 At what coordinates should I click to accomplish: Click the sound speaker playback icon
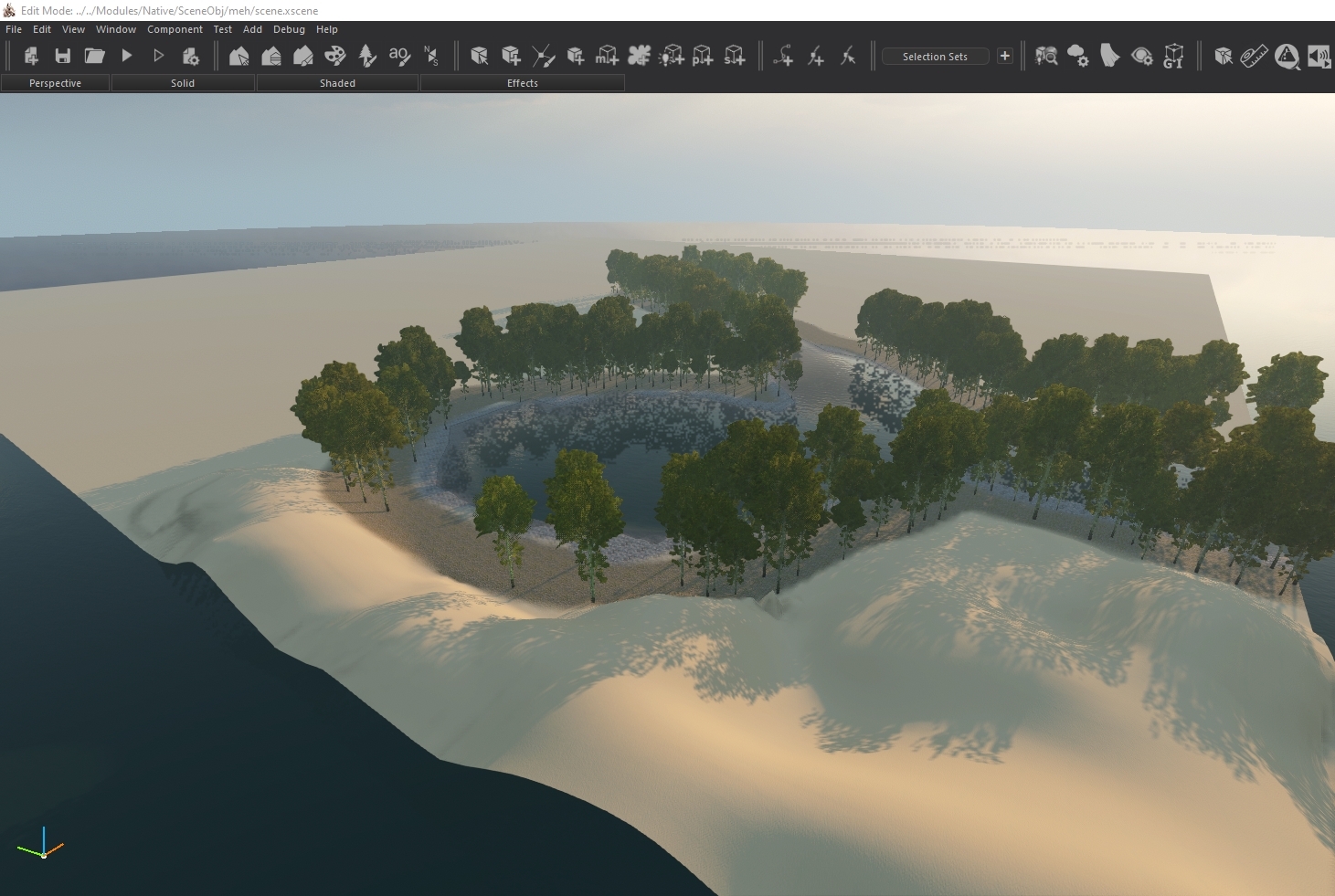click(1319, 56)
